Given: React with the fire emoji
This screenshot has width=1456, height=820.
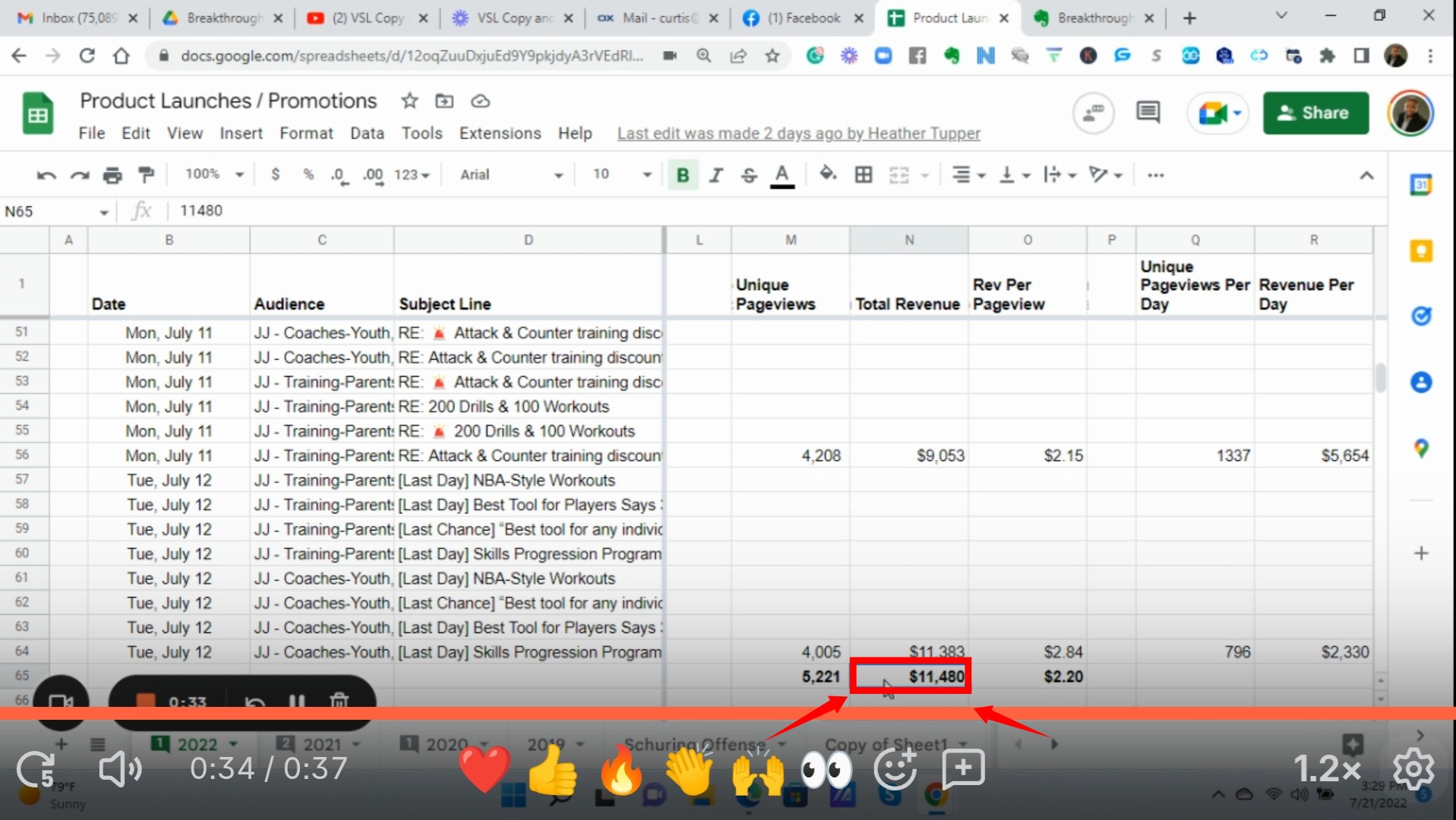Looking at the screenshot, I should (621, 768).
